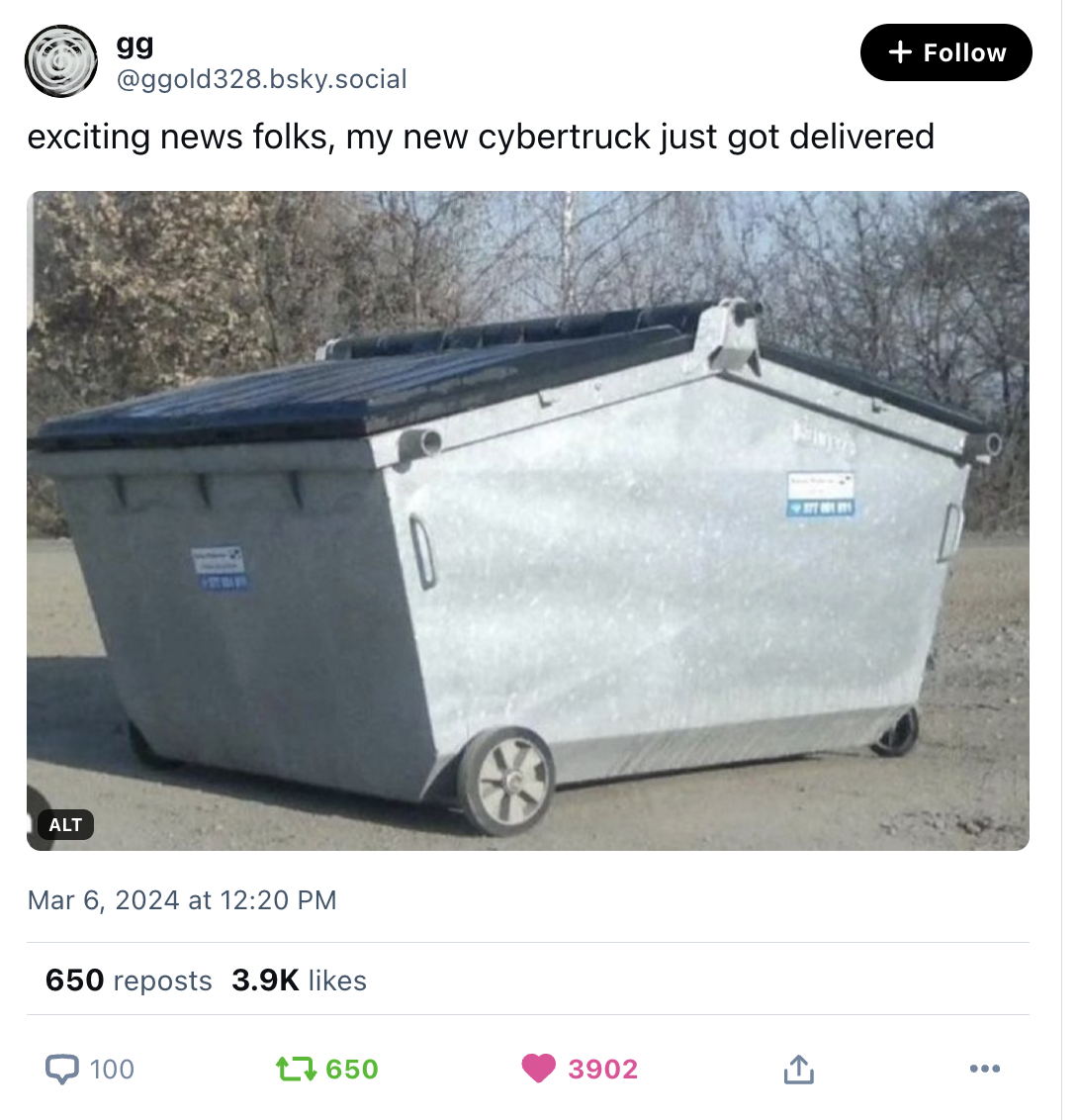Image resolution: width=1080 pixels, height=1120 pixels.
Task: View the 650 reposts list
Action: click(x=129, y=980)
